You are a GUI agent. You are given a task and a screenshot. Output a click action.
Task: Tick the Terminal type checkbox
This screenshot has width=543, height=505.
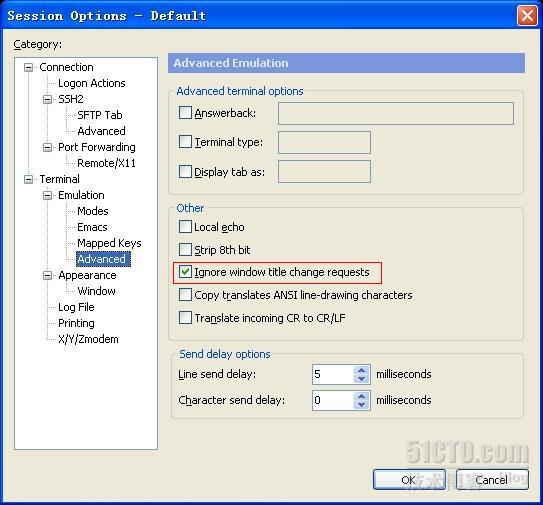click(185, 141)
